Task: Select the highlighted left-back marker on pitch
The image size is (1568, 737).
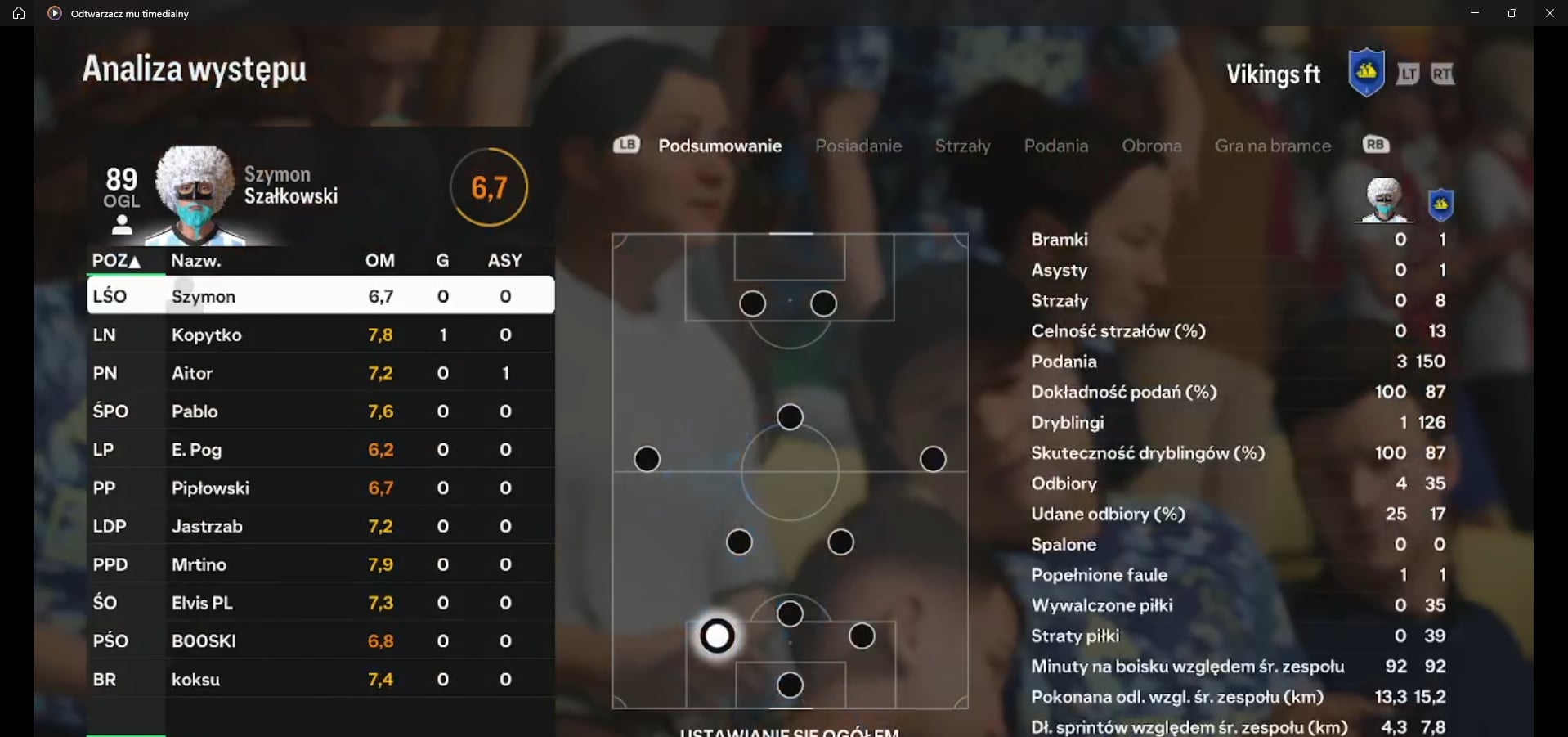Action: [717, 636]
